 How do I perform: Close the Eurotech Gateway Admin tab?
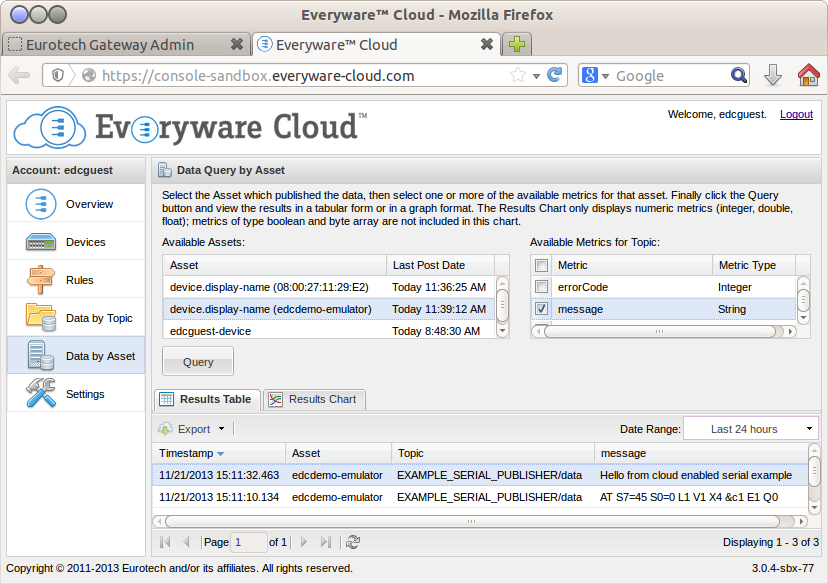point(237,44)
